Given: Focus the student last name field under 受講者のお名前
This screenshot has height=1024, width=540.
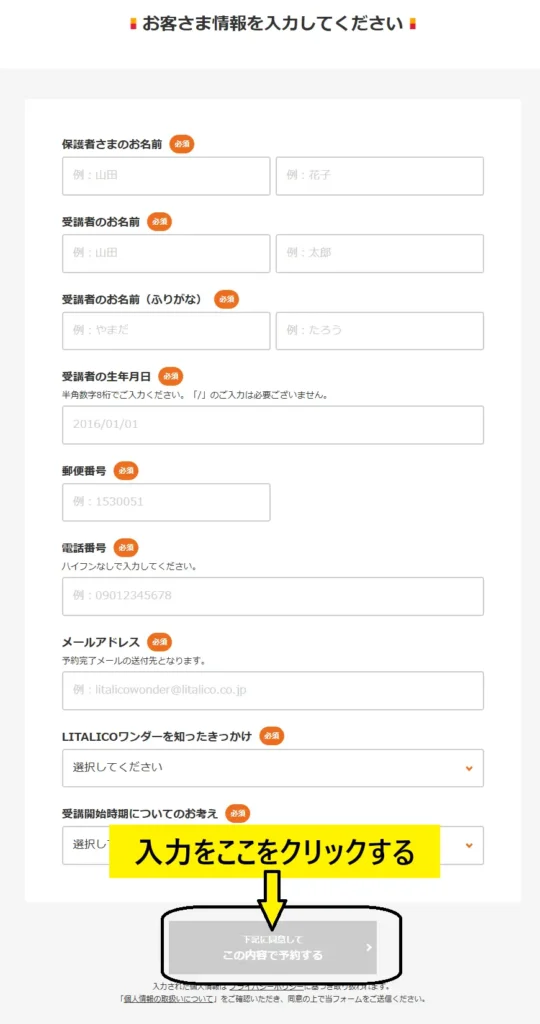Looking at the screenshot, I should click(166, 253).
